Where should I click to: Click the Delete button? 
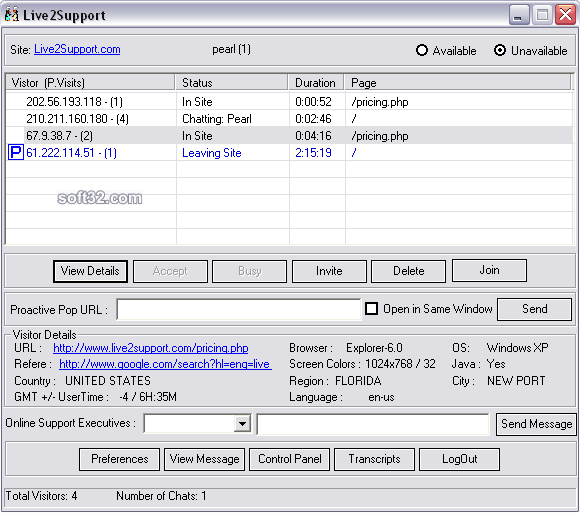[x=408, y=271]
